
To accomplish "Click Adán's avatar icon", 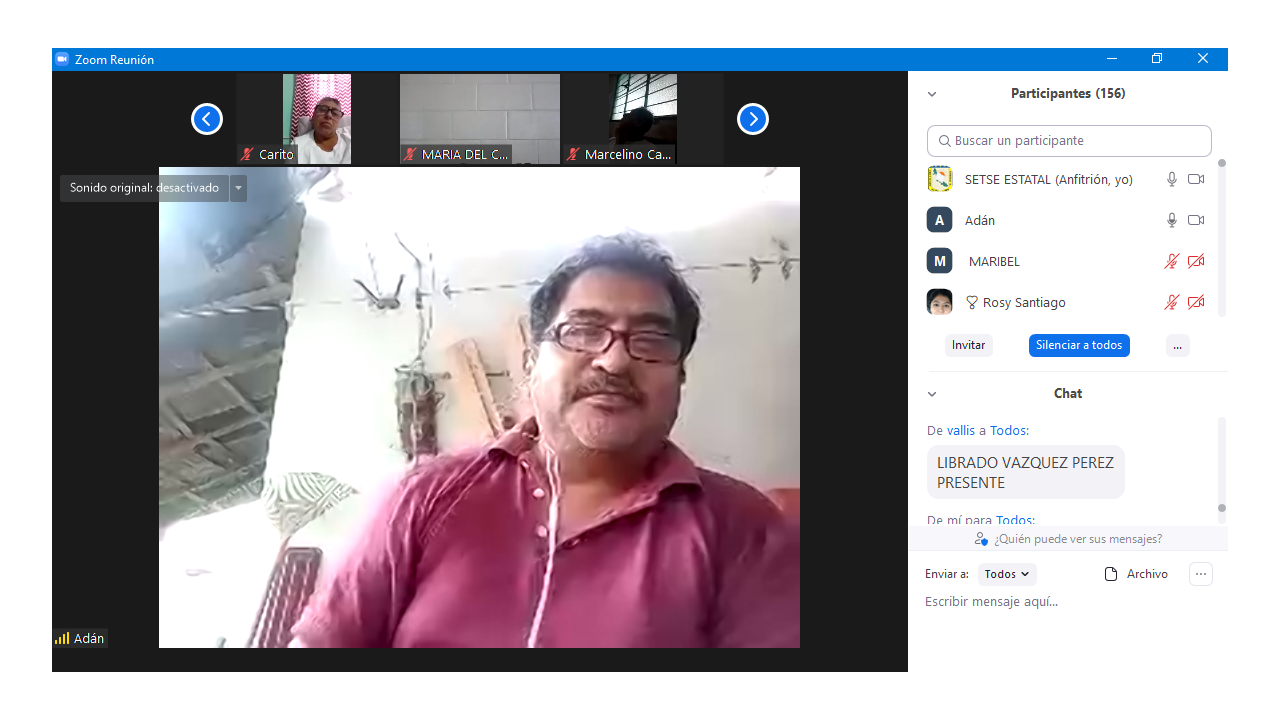I will (x=940, y=220).
